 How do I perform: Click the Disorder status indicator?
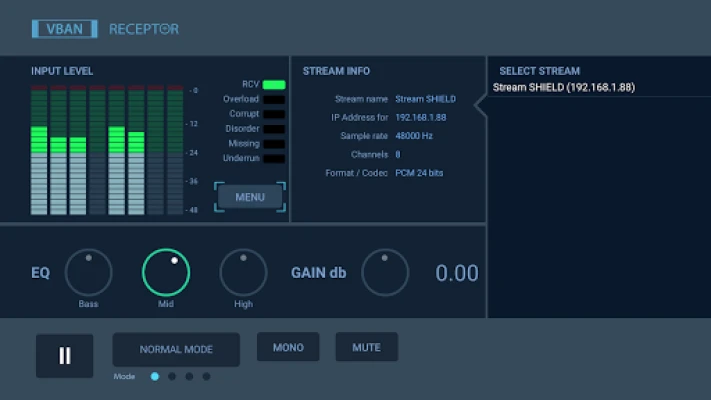[x=274, y=128]
